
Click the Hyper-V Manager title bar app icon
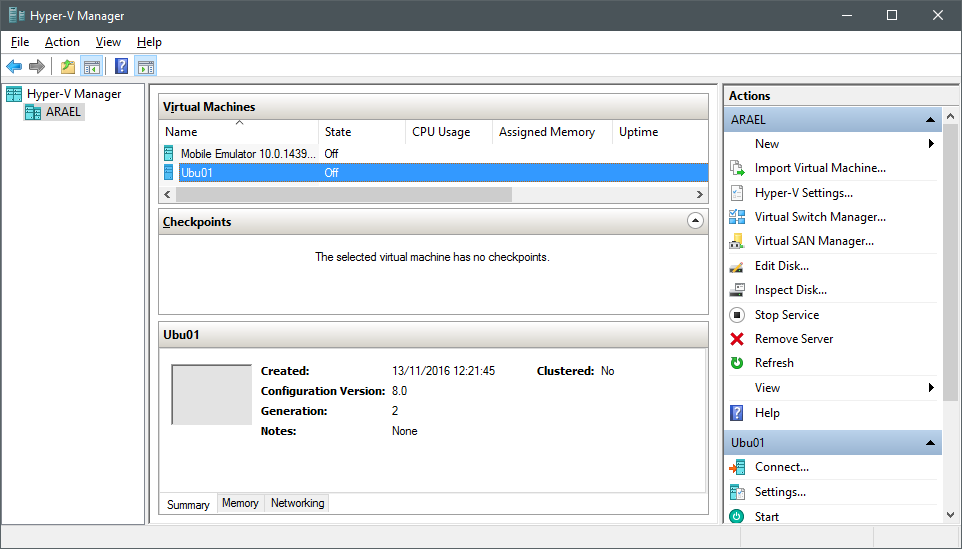16,15
